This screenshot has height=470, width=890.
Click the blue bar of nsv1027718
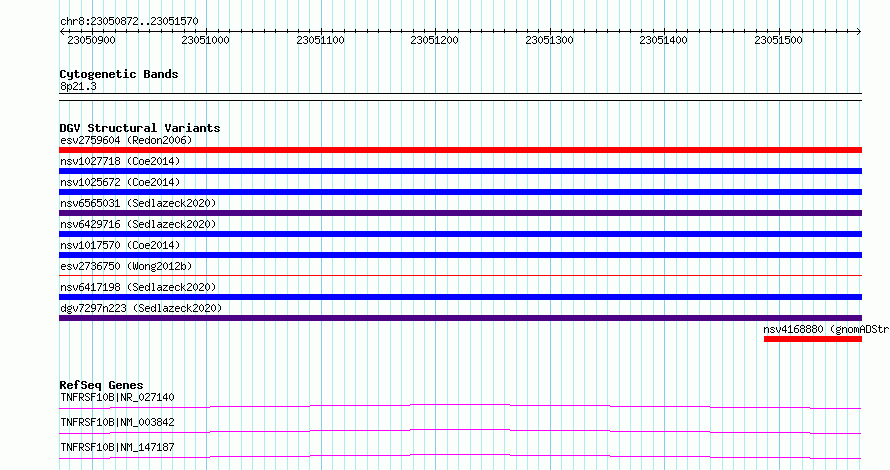coord(460,171)
